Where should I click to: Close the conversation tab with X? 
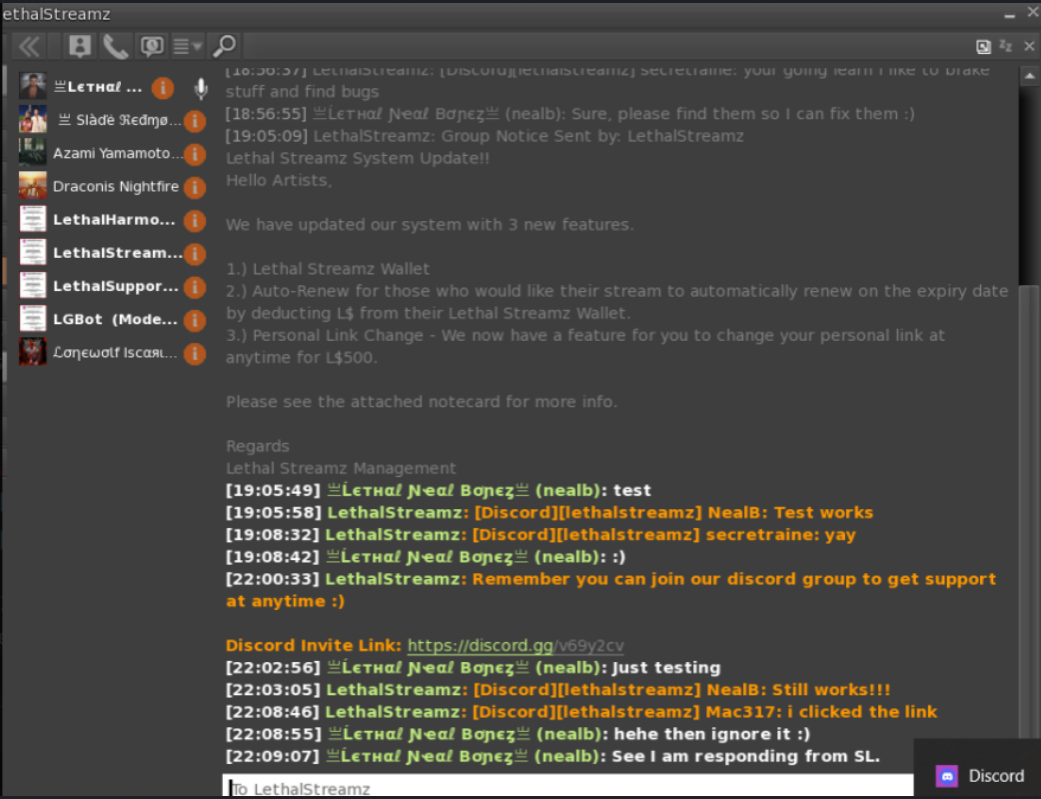click(1029, 46)
